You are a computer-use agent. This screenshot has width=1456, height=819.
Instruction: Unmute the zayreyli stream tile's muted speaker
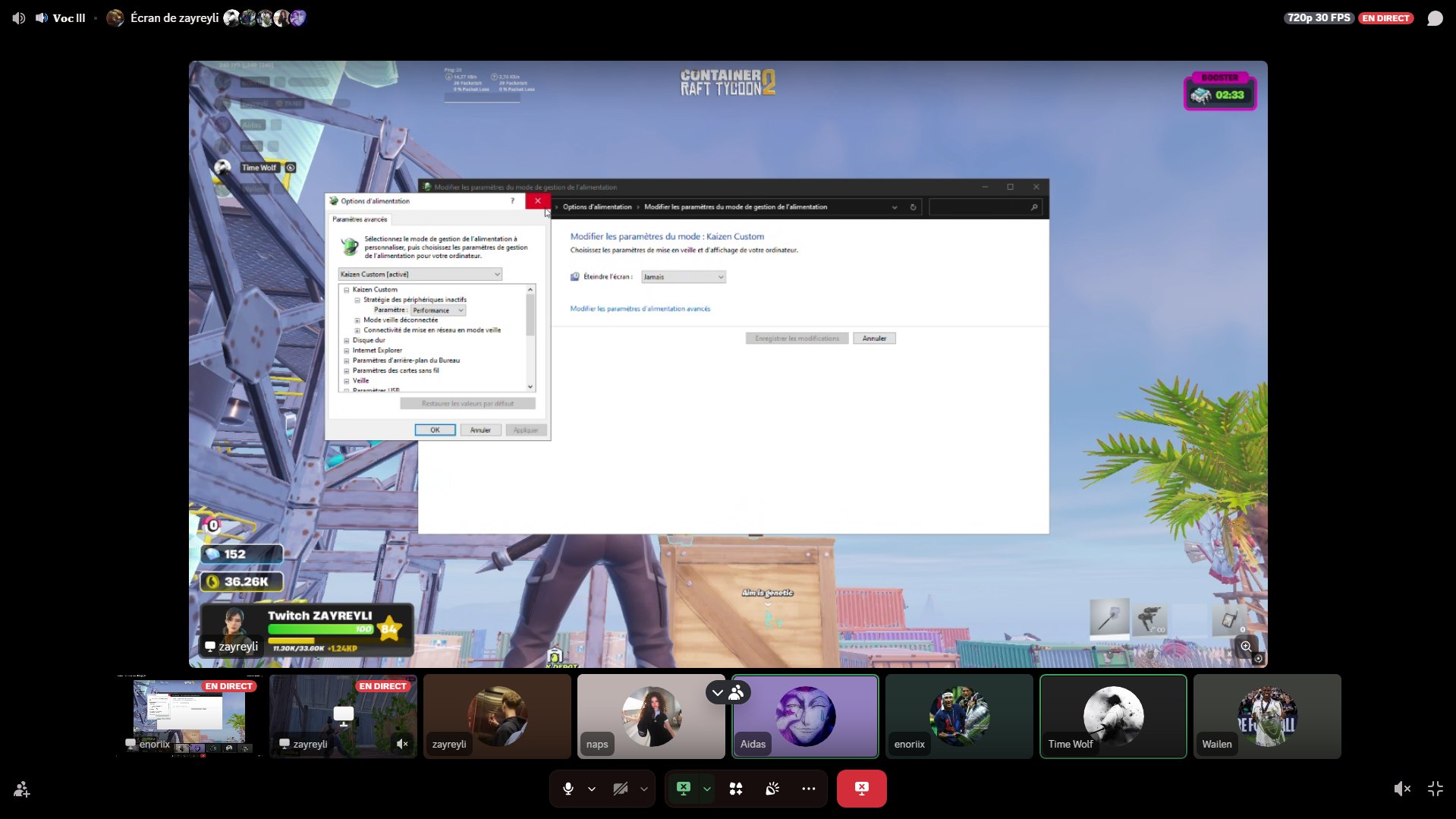pyautogui.click(x=402, y=744)
